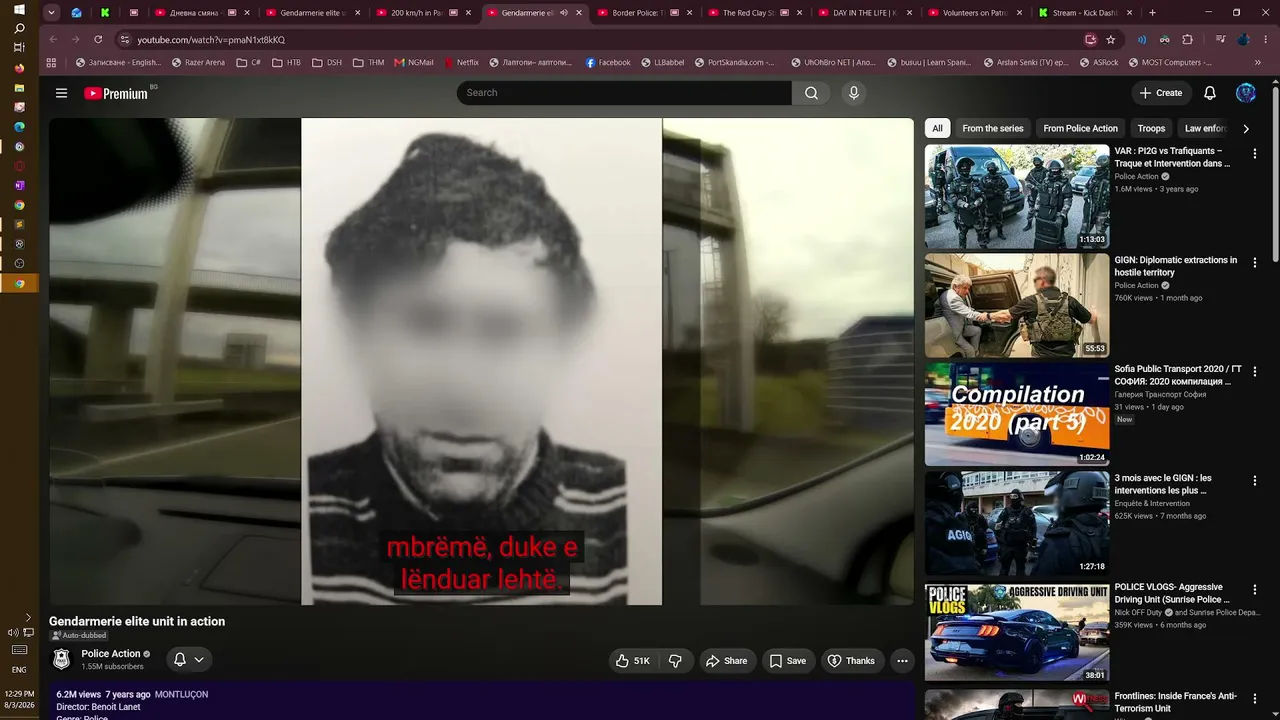The image size is (1280, 720).
Task: Open the HTB bookmarks folder
Action: pyautogui.click(x=286, y=62)
